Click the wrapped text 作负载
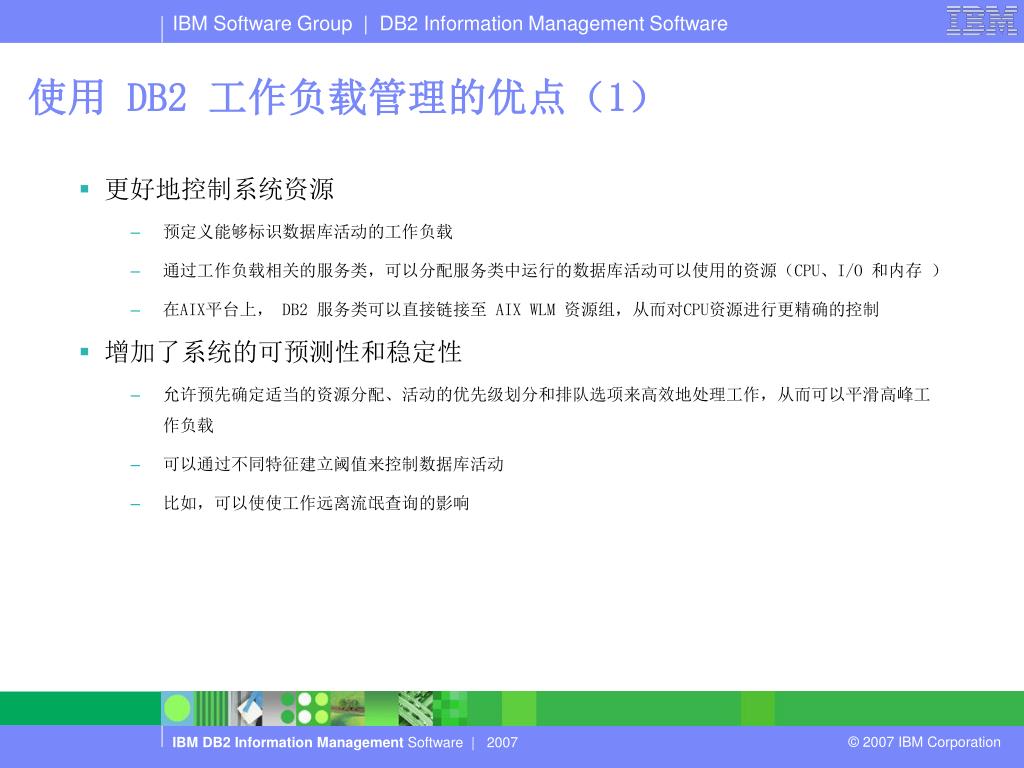 [x=189, y=425]
